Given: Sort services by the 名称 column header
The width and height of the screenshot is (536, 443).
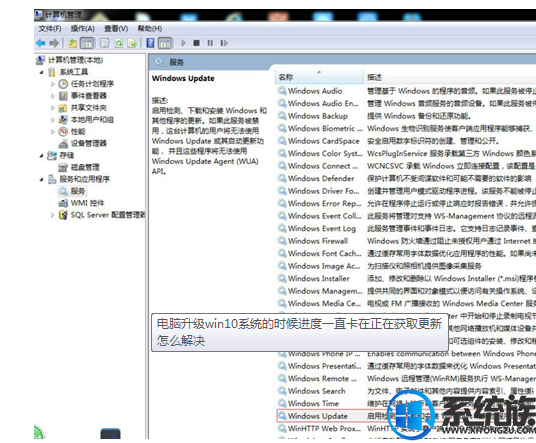Looking at the screenshot, I should [x=319, y=77].
